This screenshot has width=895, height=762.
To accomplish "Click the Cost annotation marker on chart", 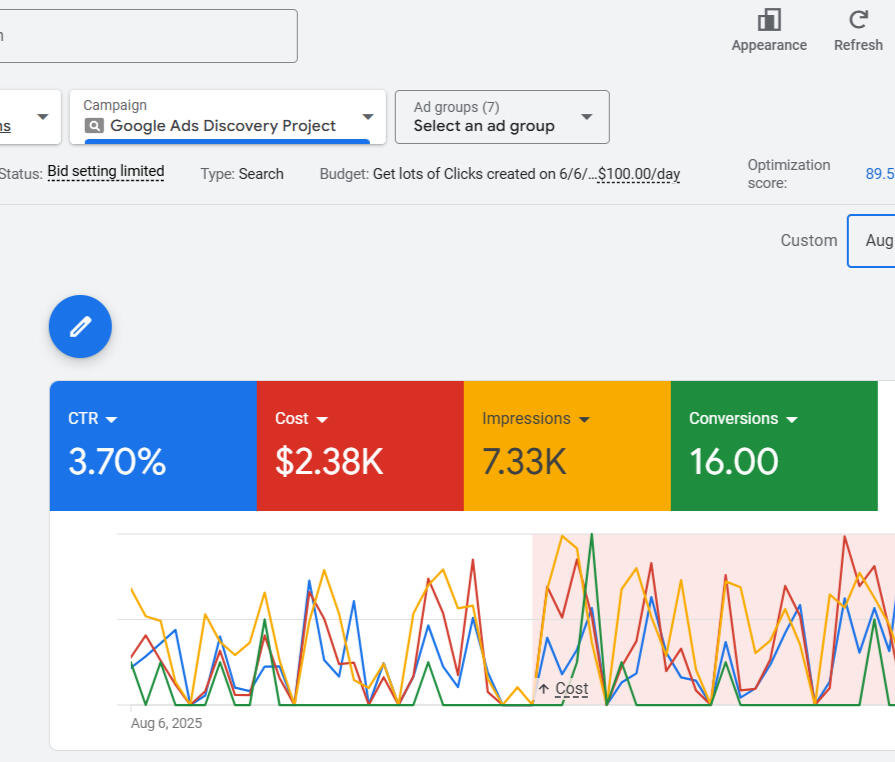I will (x=563, y=689).
